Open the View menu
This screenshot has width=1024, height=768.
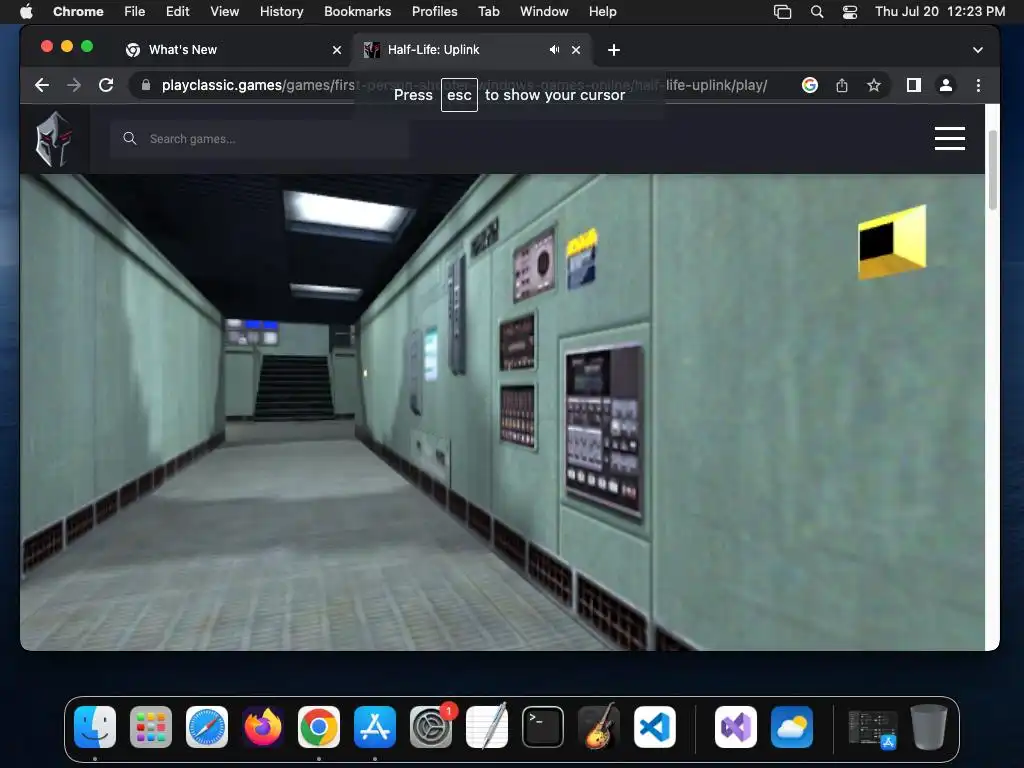[x=224, y=11]
